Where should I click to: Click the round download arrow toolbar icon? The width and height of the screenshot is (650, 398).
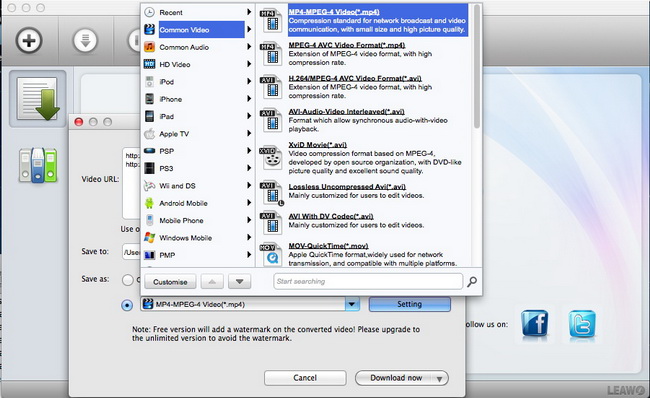(85, 41)
